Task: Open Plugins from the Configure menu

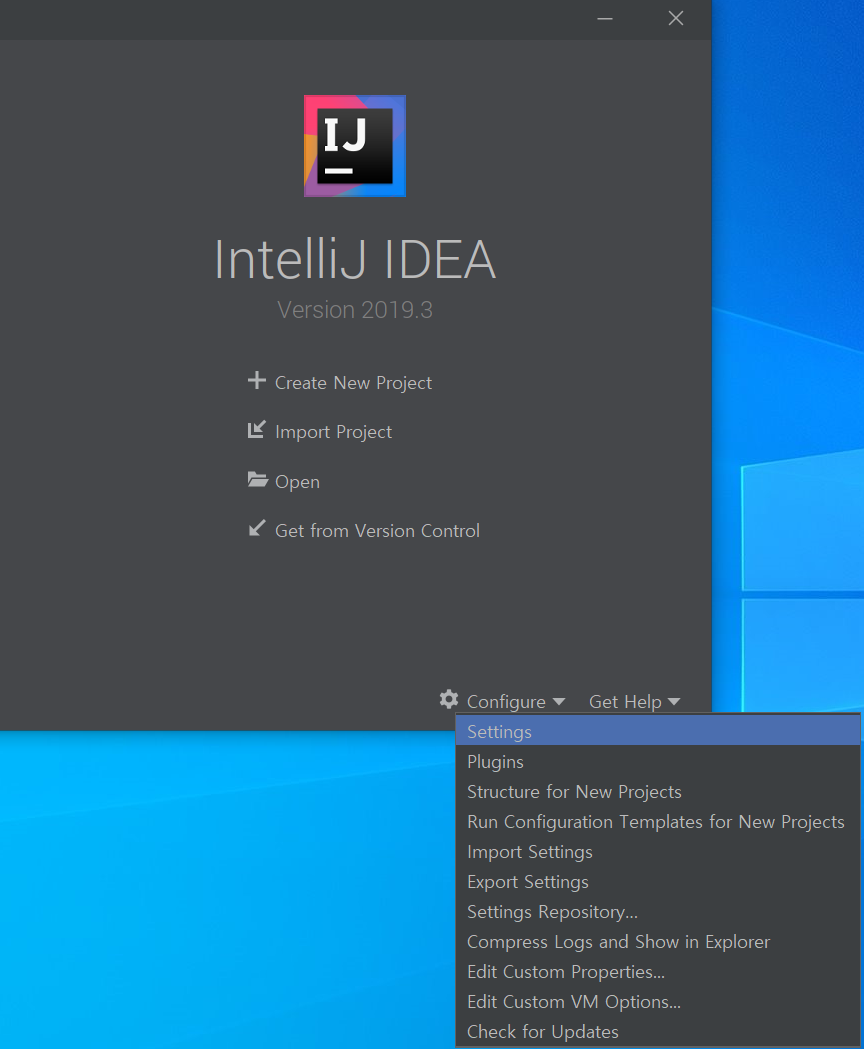Action: coord(658,761)
